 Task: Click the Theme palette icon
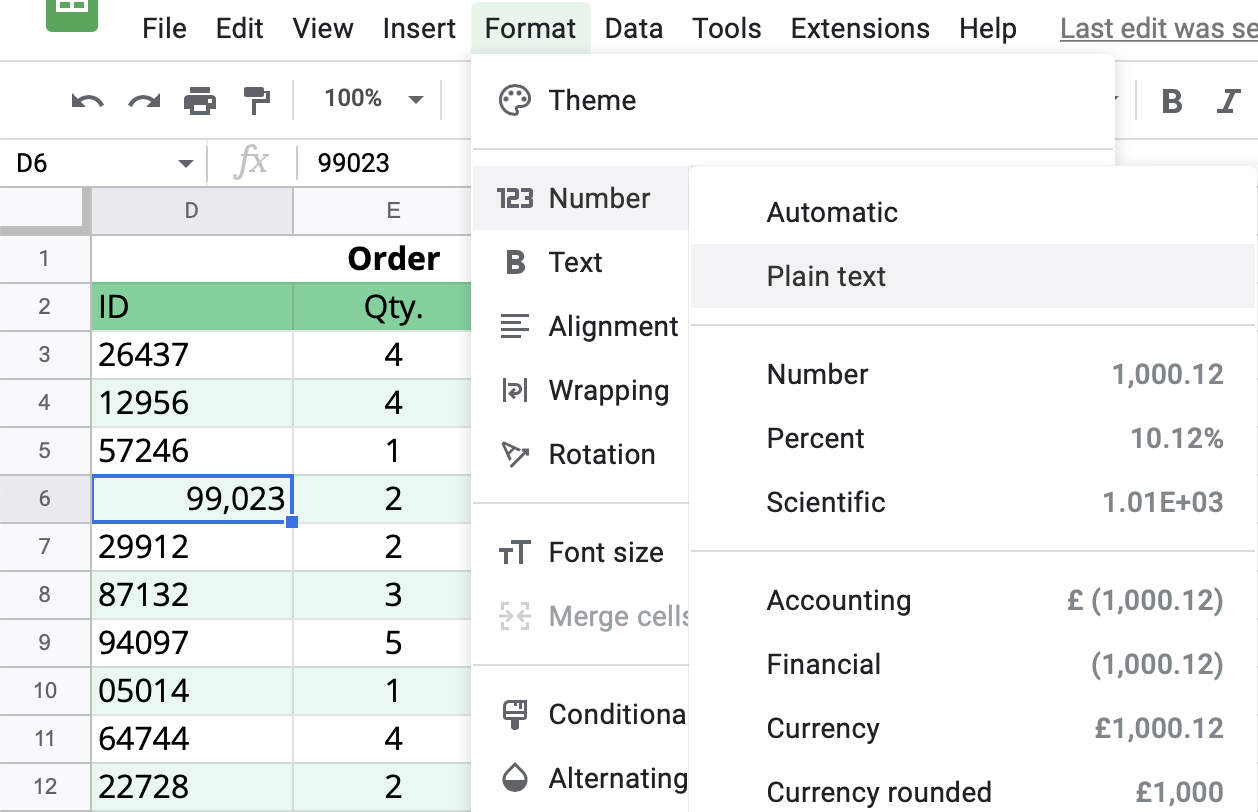pyautogui.click(x=516, y=99)
